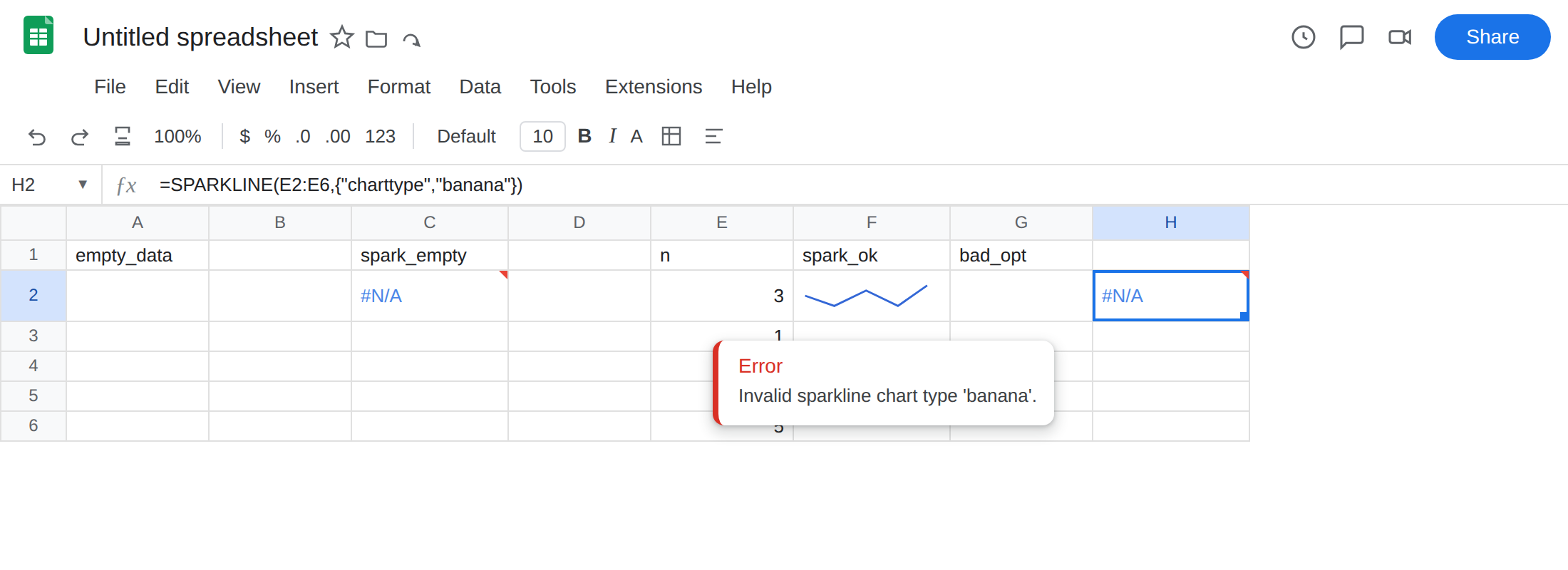Select cell containing spark_empty
Image resolution: width=1568 pixels, height=570 pixels.
point(430,255)
